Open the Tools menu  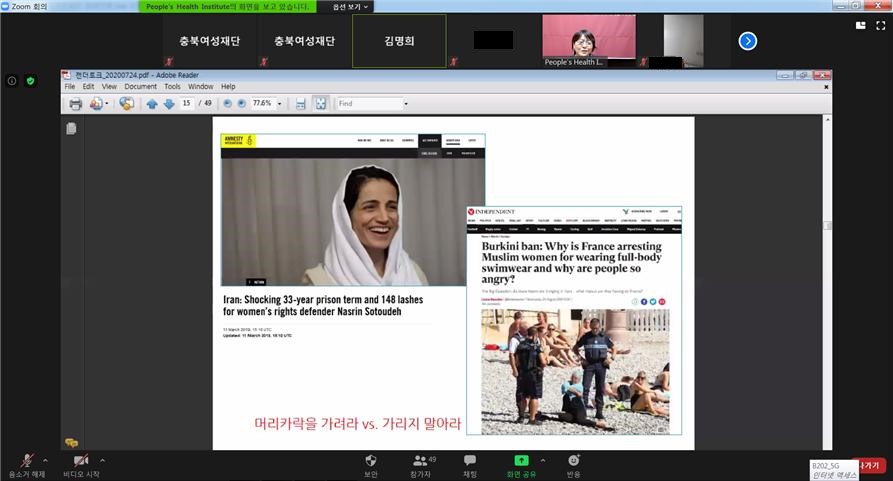(172, 87)
